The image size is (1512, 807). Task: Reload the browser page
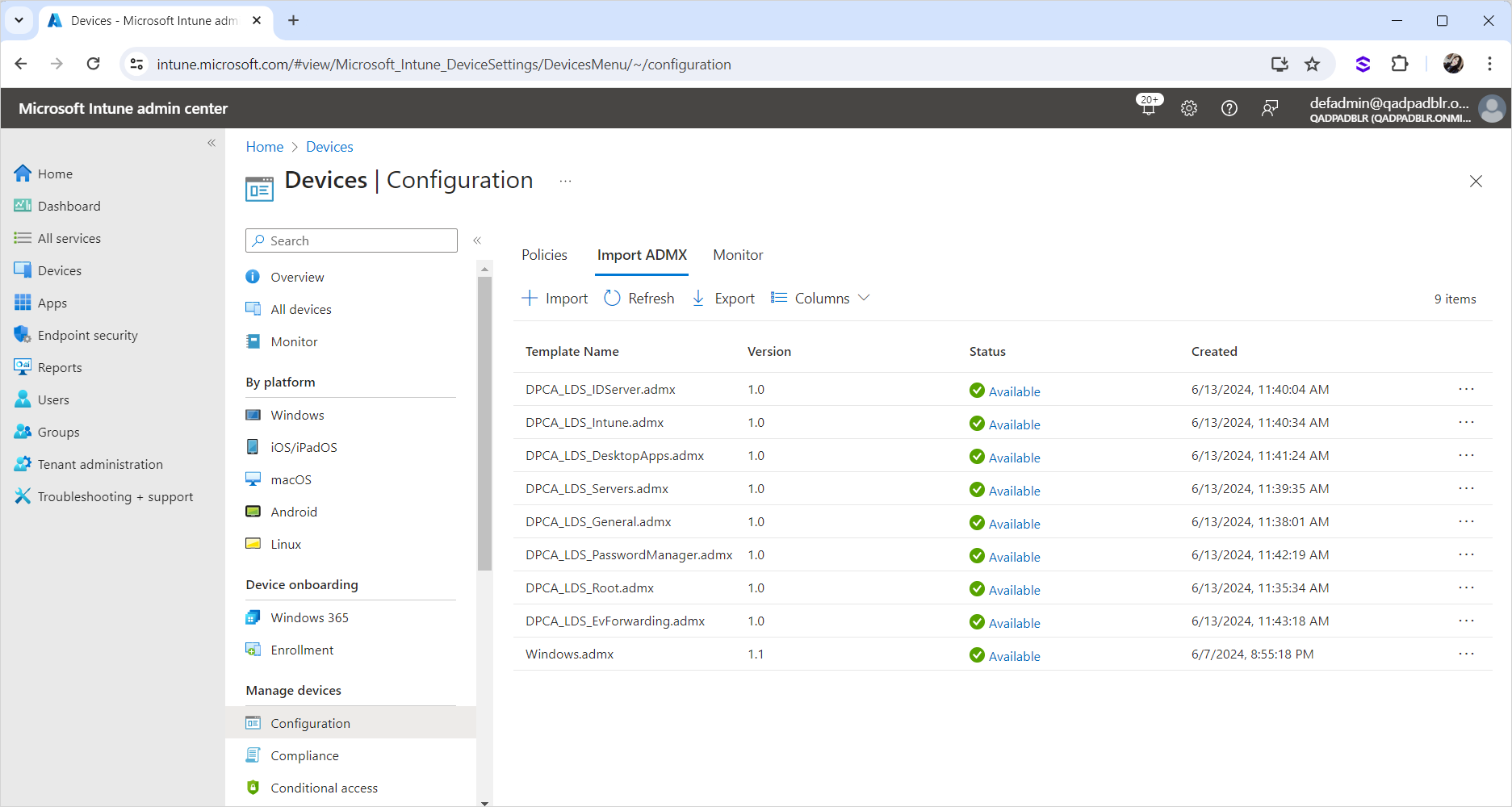tap(94, 64)
